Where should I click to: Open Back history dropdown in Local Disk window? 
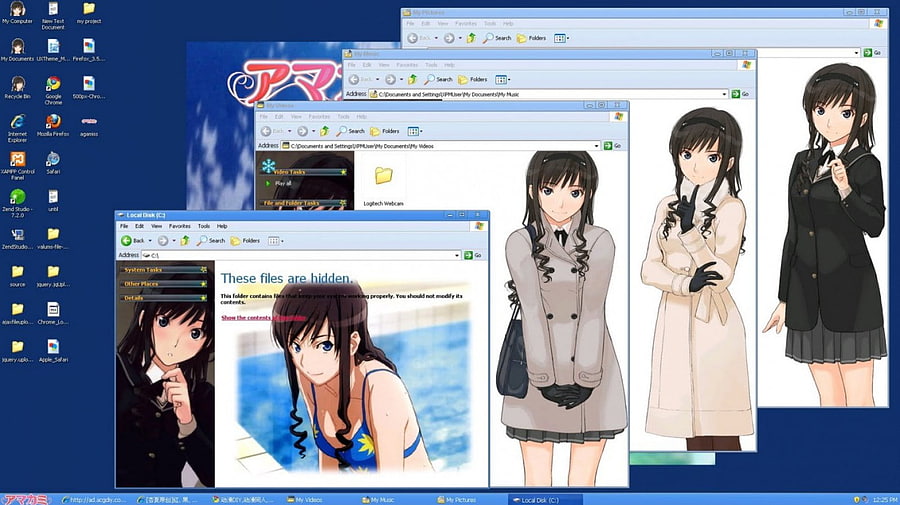[150, 241]
